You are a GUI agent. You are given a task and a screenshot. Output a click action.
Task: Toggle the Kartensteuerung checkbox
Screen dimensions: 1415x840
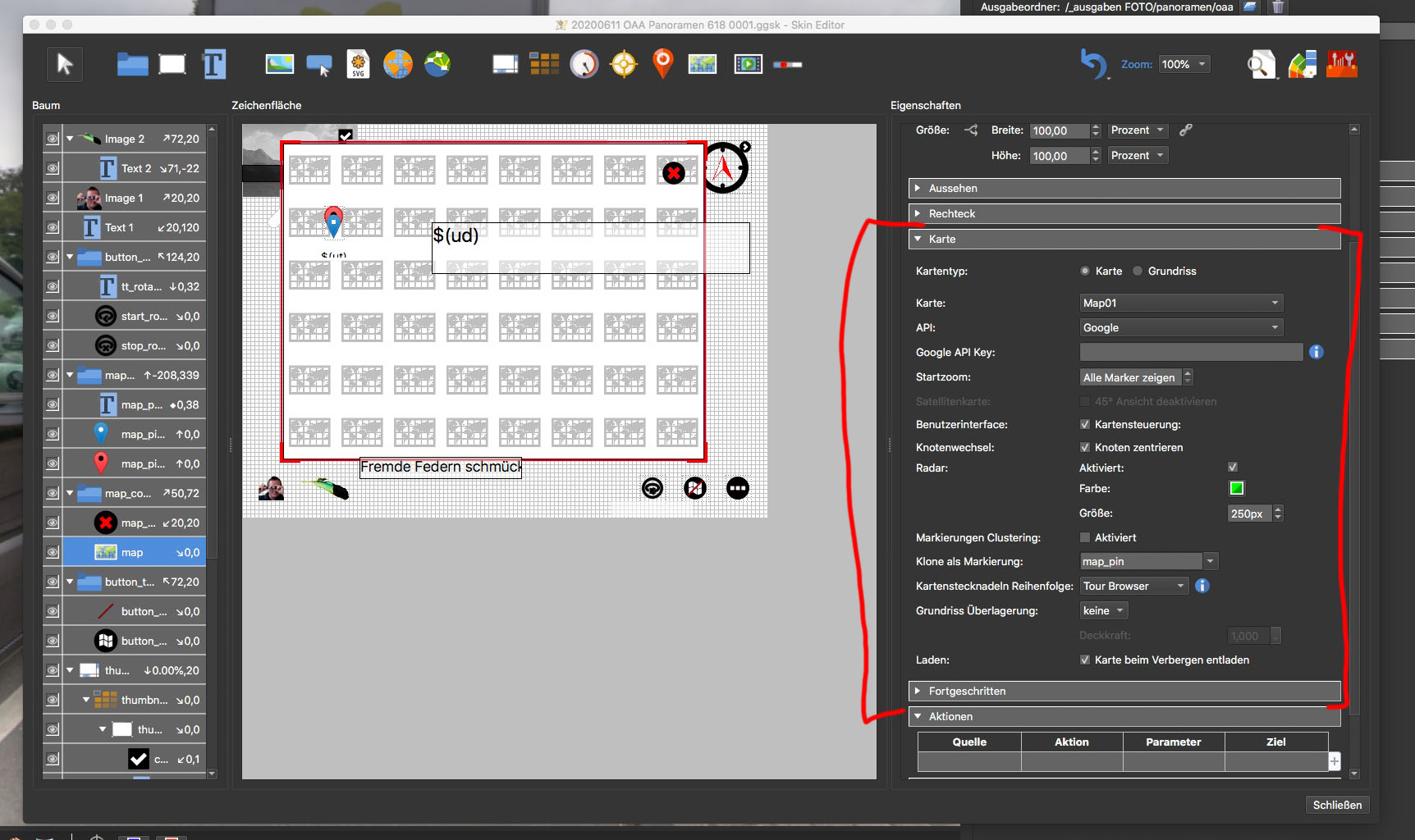tap(1085, 424)
